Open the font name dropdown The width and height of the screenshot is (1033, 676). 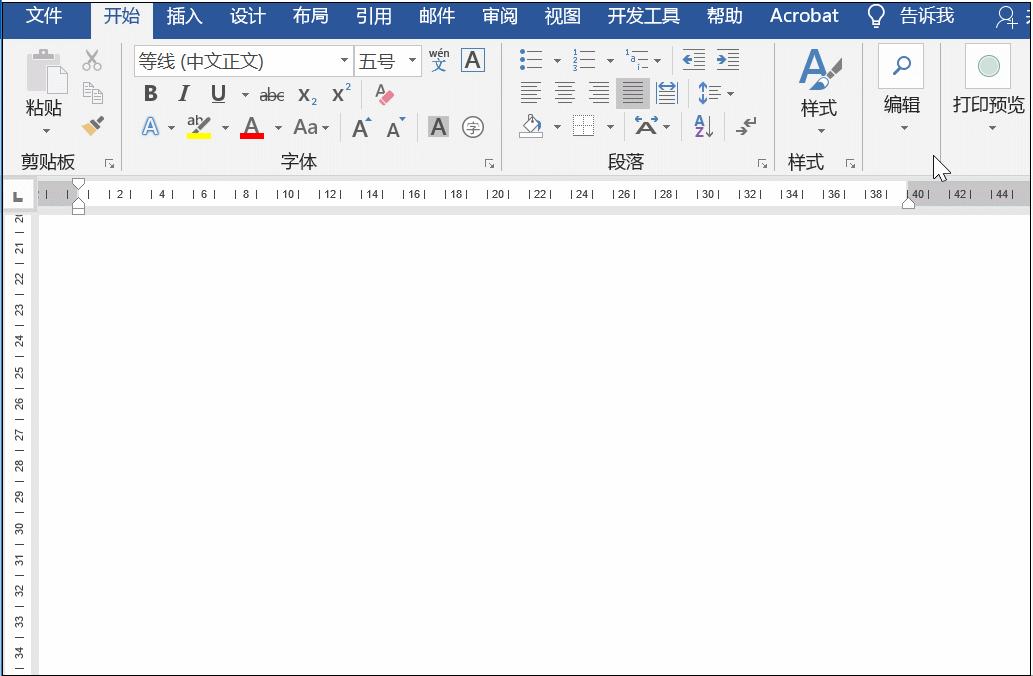pyautogui.click(x=344, y=60)
